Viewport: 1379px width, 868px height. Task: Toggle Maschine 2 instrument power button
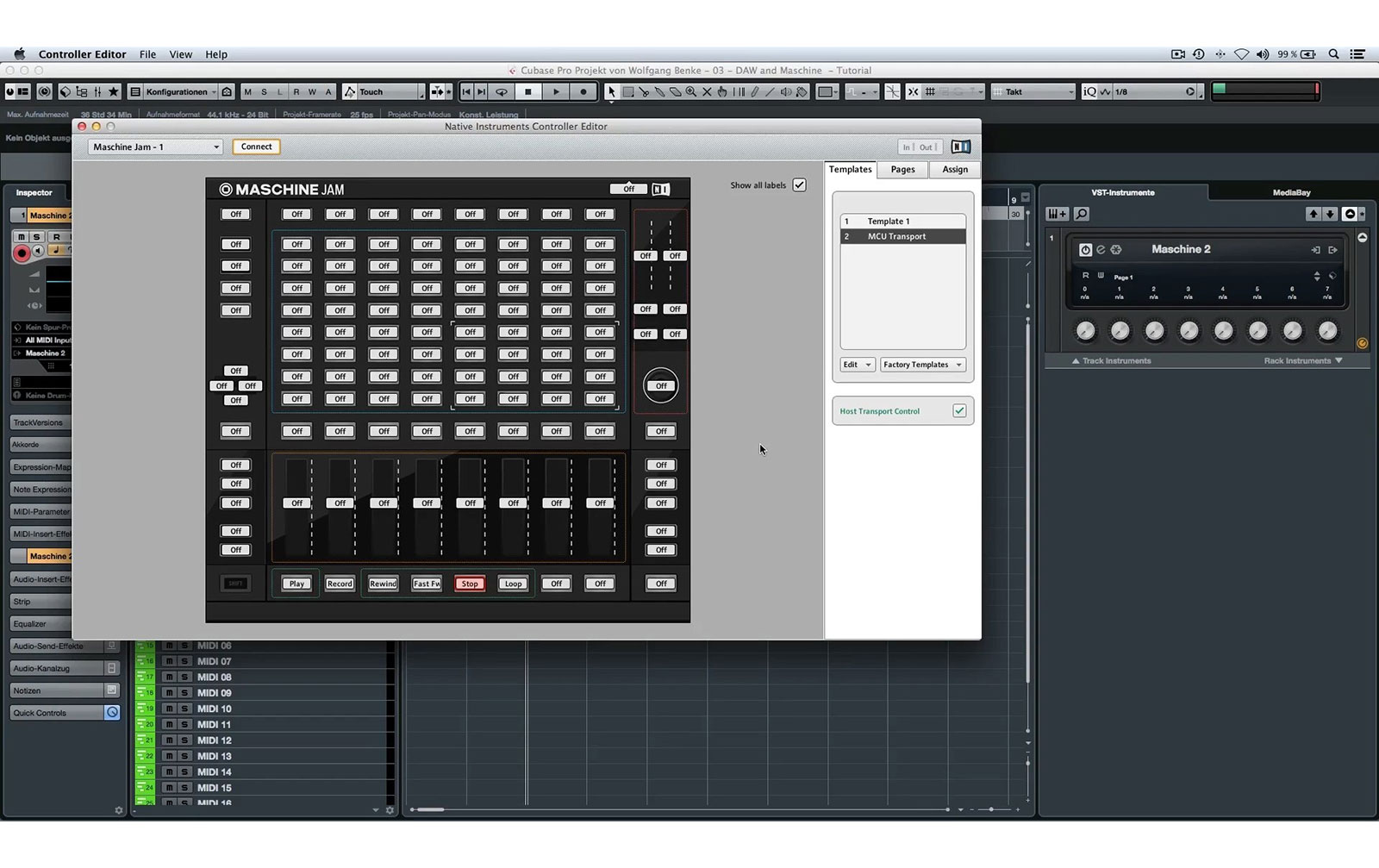(1085, 250)
